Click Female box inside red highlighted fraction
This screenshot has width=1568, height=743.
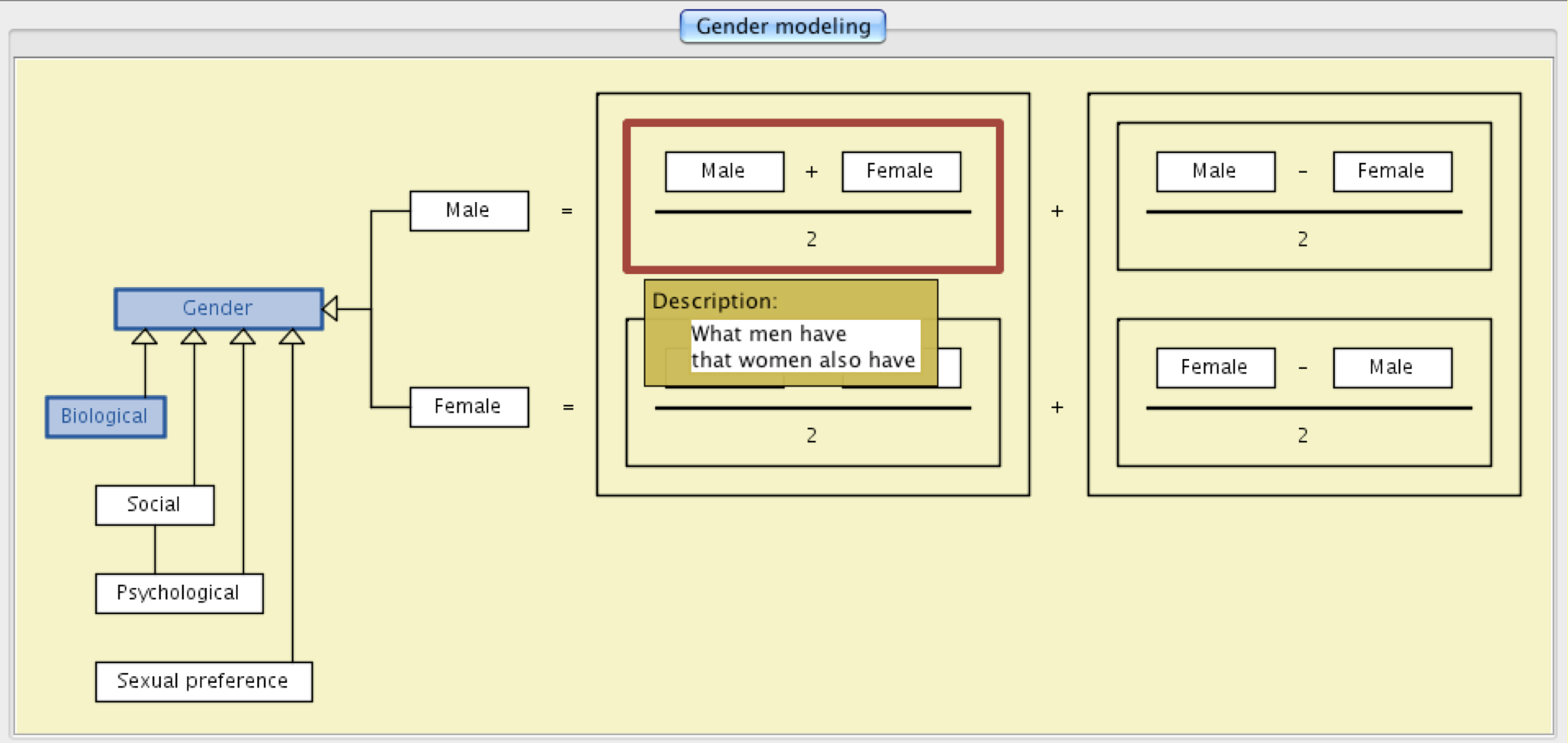click(x=900, y=171)
